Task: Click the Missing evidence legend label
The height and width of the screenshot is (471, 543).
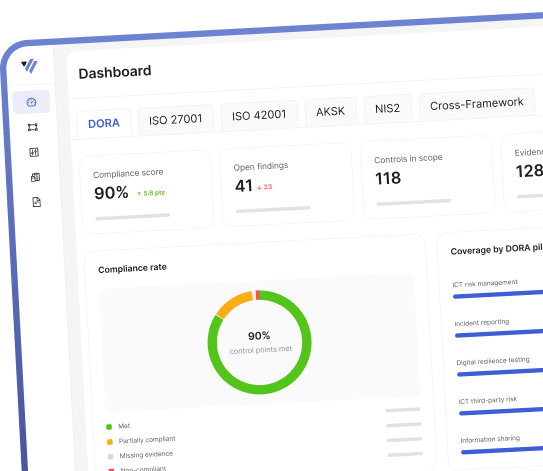Action: pyautogui.click(x=146, y=455)
